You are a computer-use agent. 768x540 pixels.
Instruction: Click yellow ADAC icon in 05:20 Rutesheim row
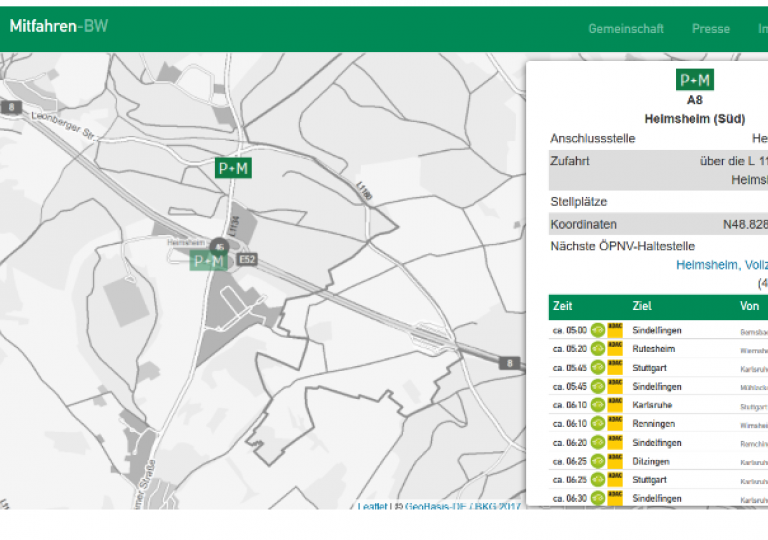click(615, 349)
